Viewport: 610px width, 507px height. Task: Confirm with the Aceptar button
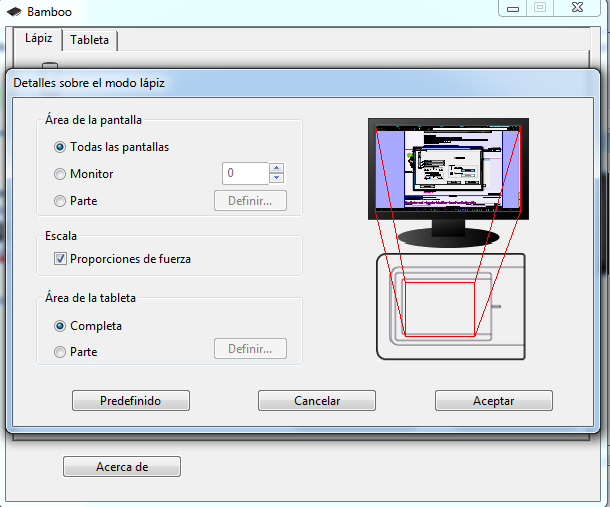(x=494, y=401)
